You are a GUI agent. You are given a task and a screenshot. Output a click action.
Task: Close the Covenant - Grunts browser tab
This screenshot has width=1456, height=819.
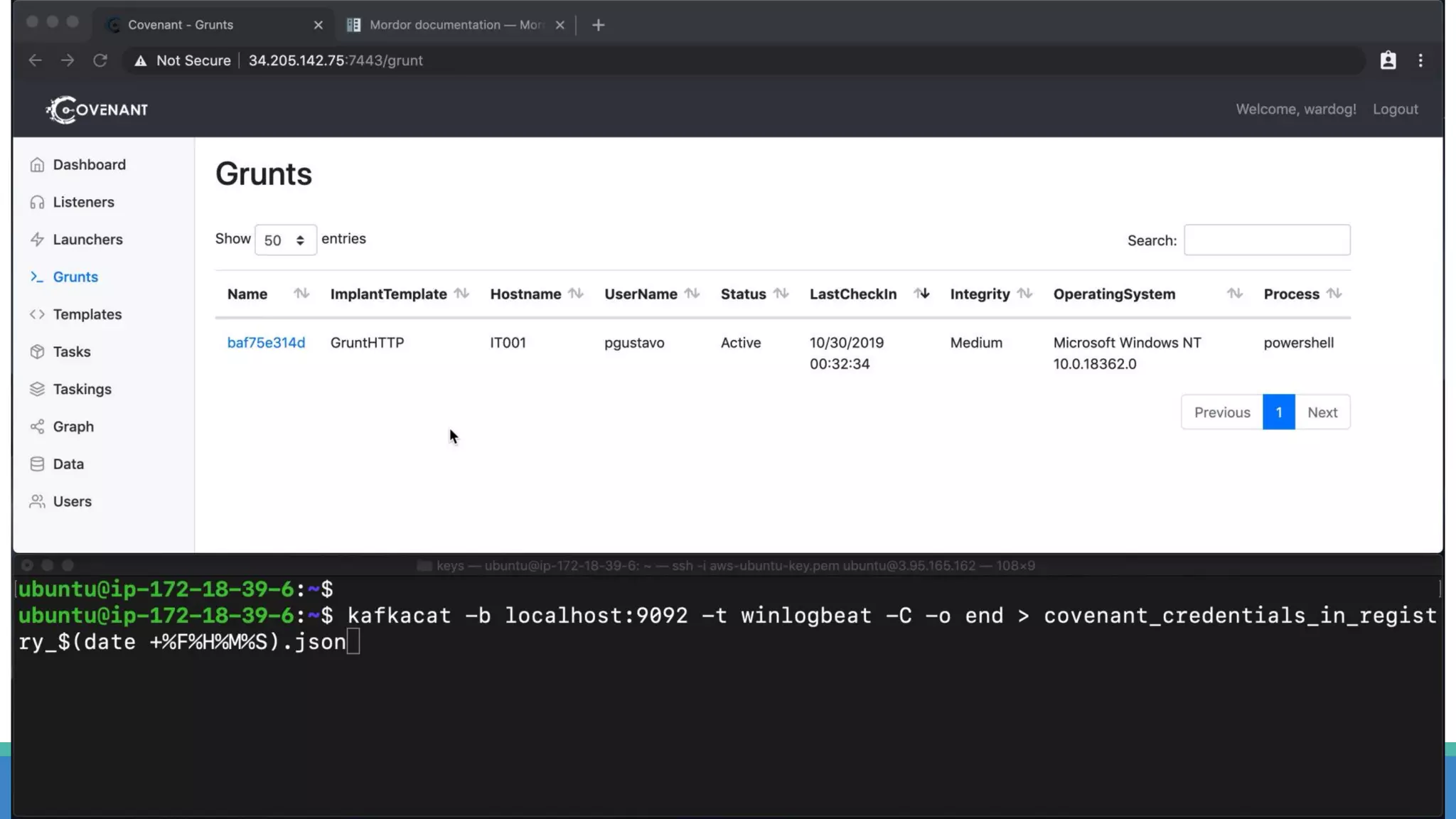pyautogui.click(x=318, y=25)
